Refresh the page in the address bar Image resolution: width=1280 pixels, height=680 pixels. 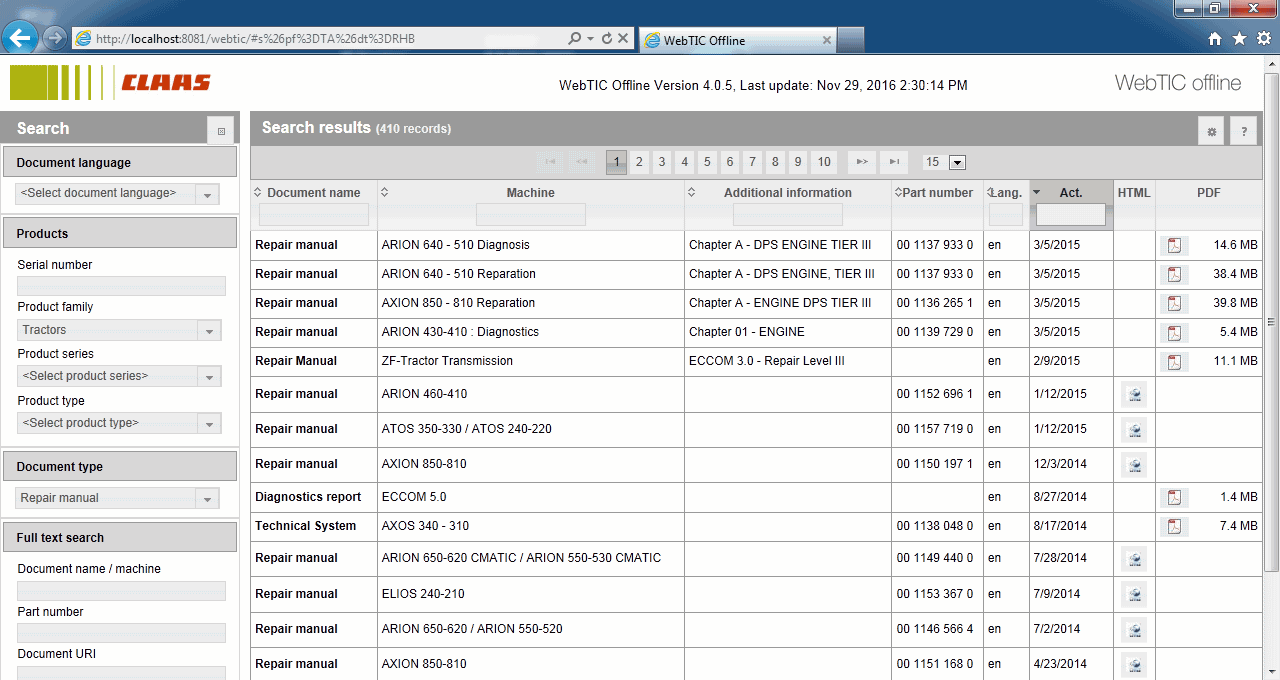tap(606, 39)
